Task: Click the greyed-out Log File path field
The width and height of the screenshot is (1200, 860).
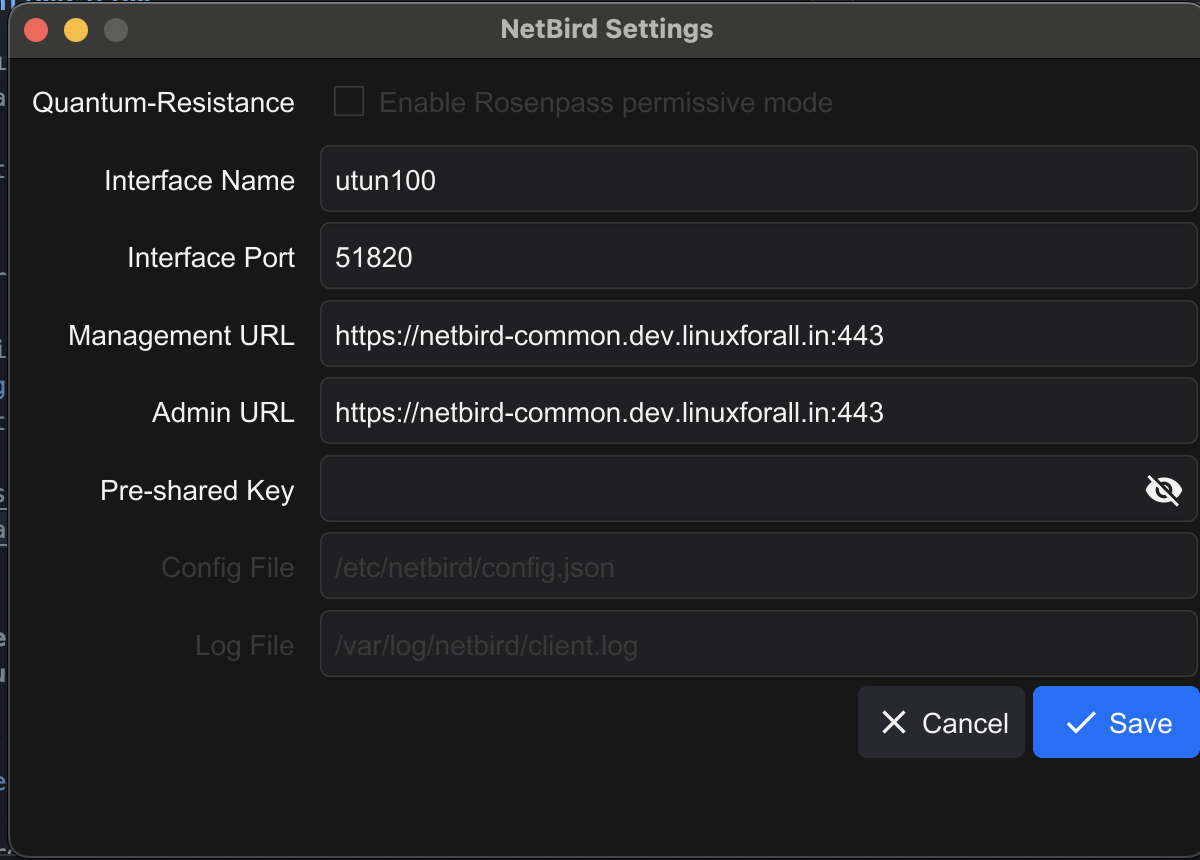Action: [x=758, y=645]
